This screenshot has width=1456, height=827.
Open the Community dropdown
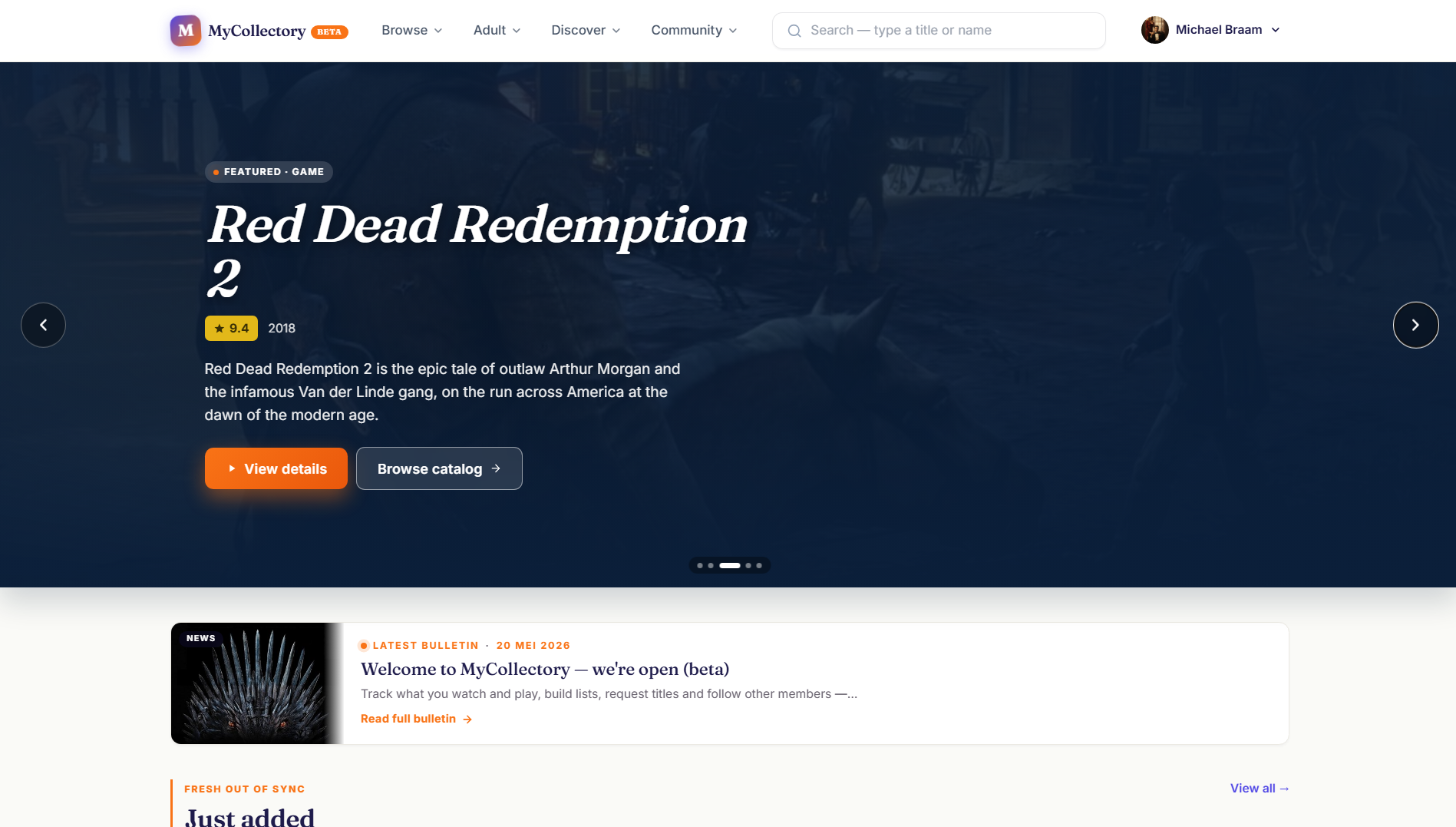[x=694, y=30]
